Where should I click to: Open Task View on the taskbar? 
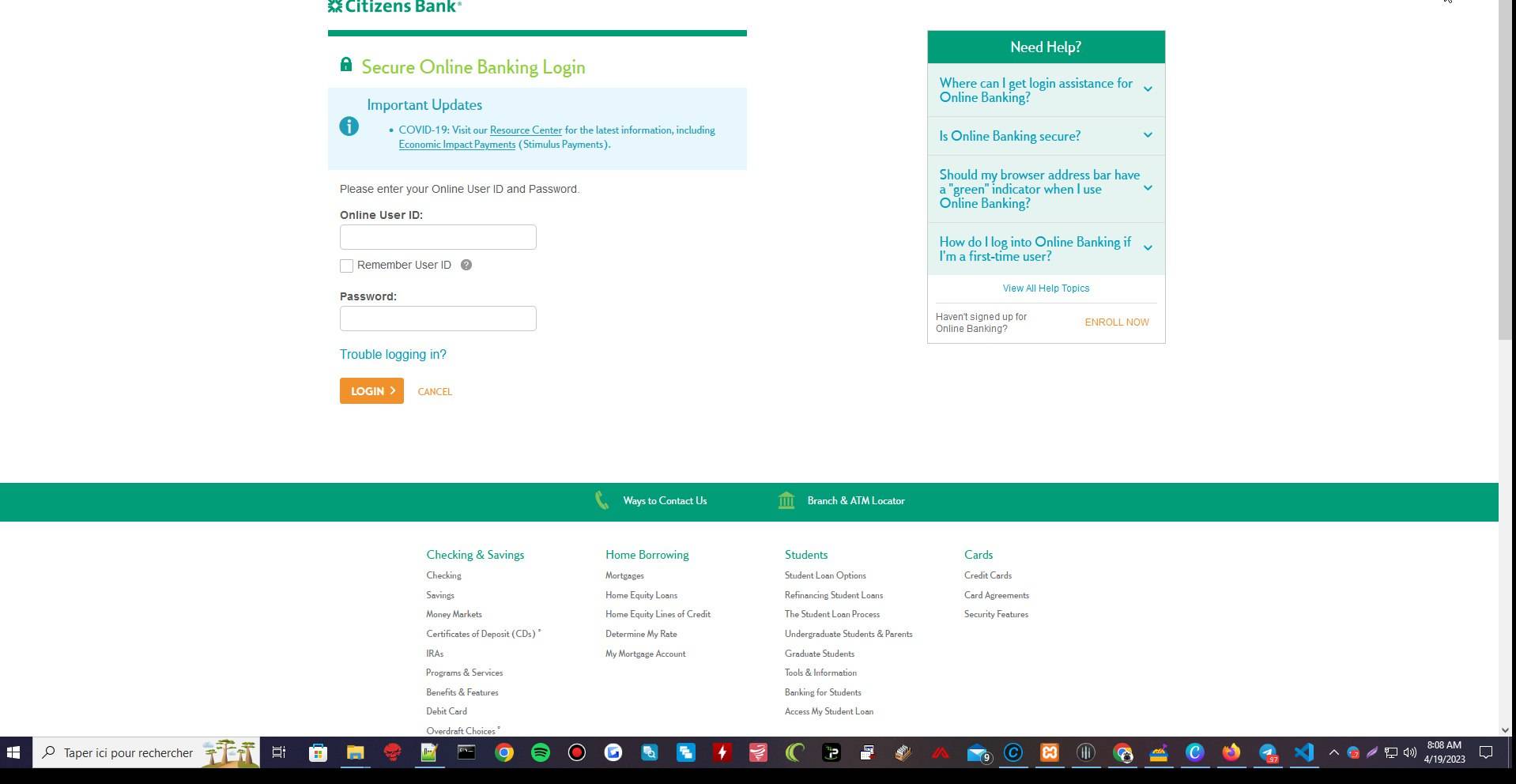[279, 753]
